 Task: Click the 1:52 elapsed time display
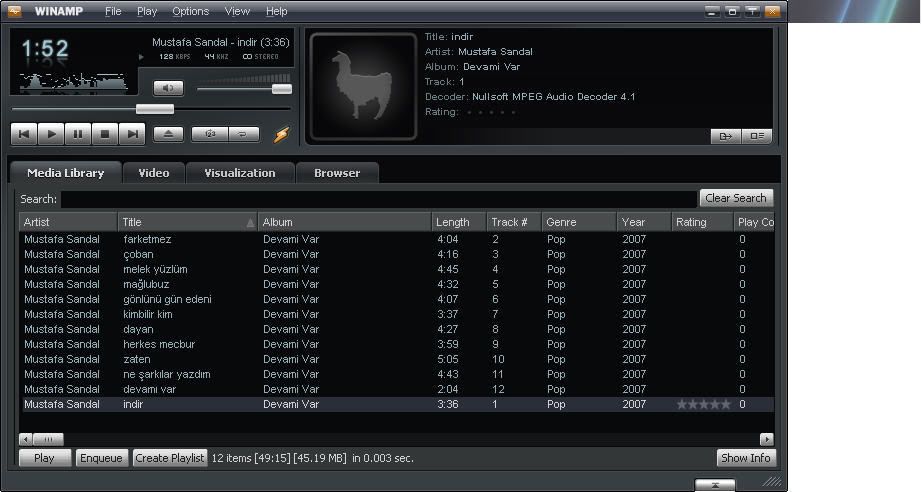pos(45,49)
